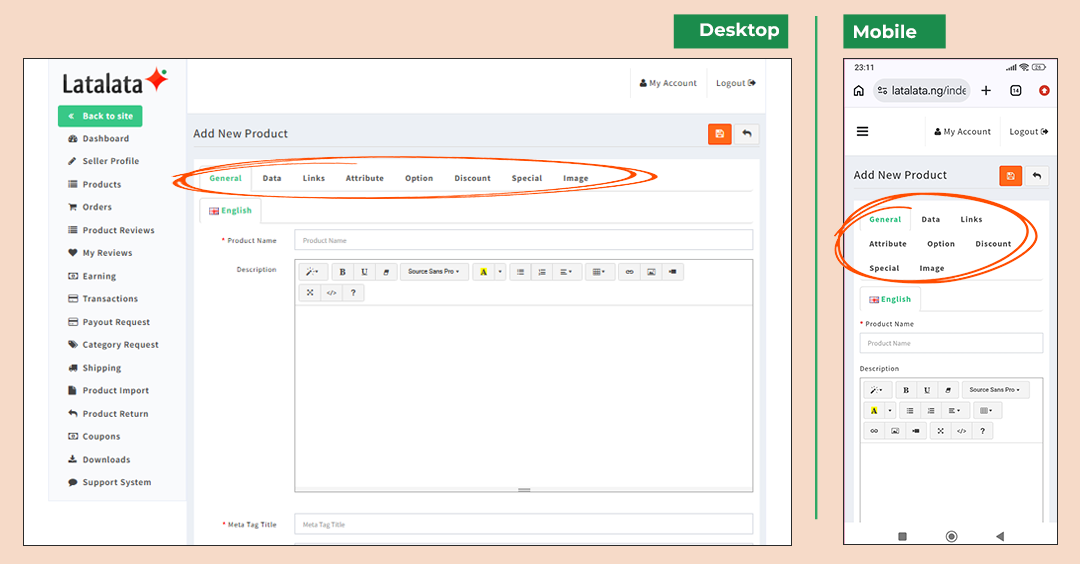Click the Product Name field in desktop view

(523, 240)
